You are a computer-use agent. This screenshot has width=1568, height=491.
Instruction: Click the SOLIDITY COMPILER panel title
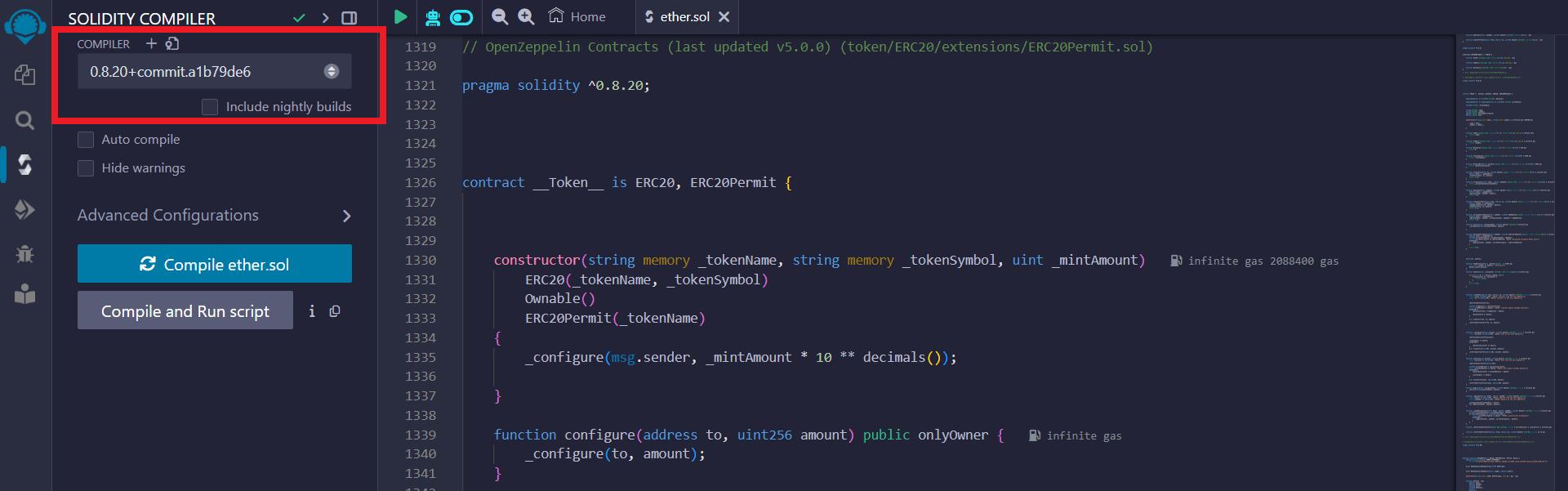(x=142, y=18)
